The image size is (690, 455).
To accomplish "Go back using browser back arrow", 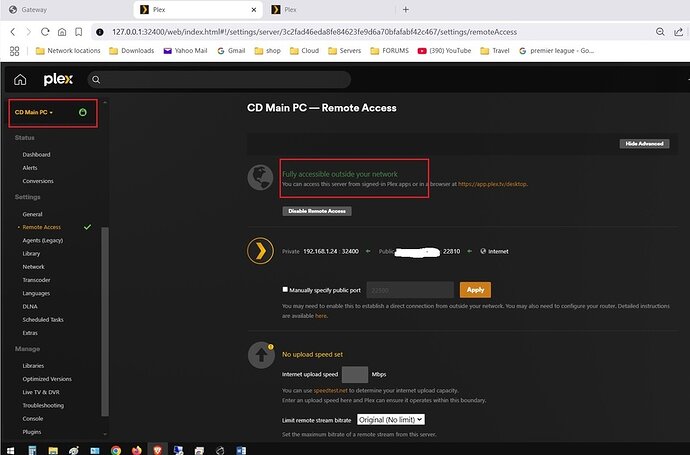I will [13, 32].
